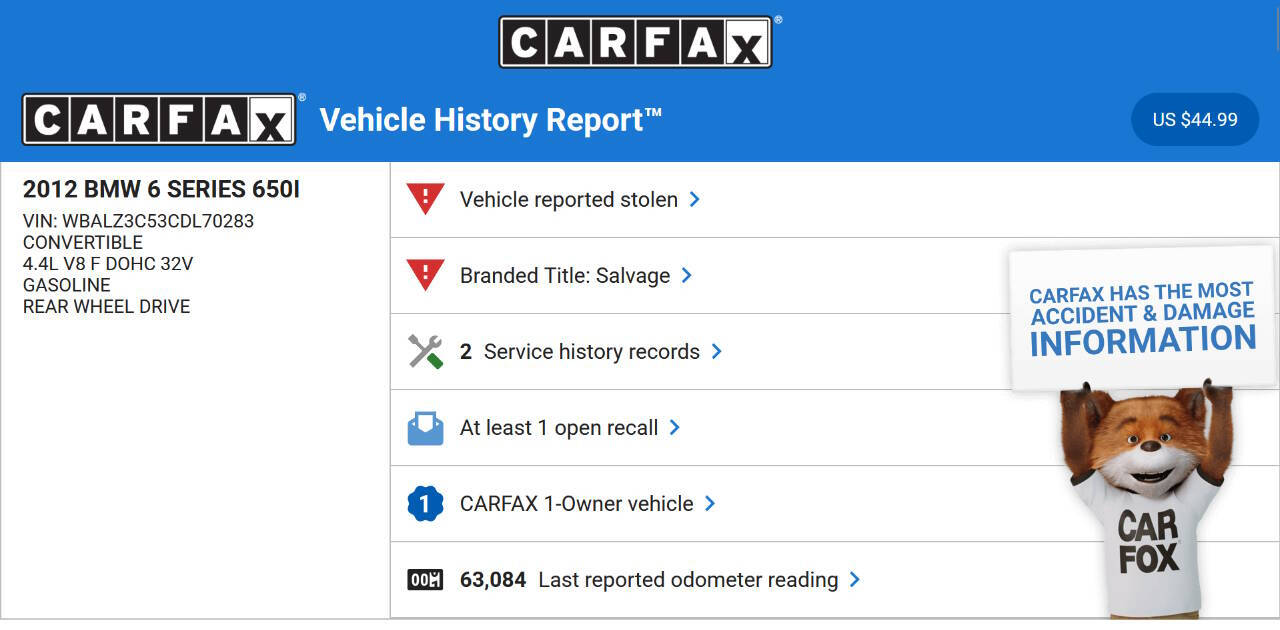Screen dimensions: 1280x630
Task: Expand the Vehicle reported stolen chevron
Action: (695, 199)
